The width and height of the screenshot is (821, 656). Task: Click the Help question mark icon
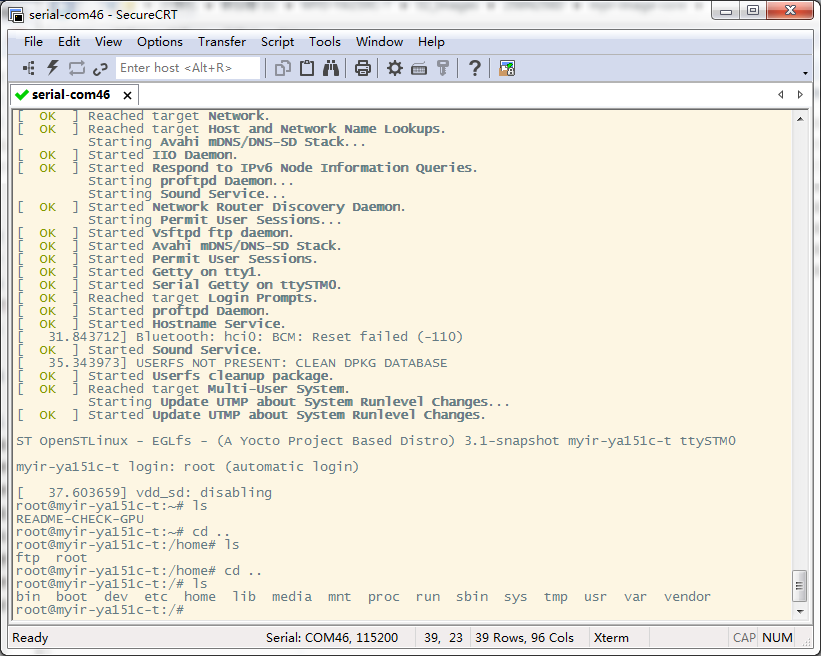tap(475, 68)
